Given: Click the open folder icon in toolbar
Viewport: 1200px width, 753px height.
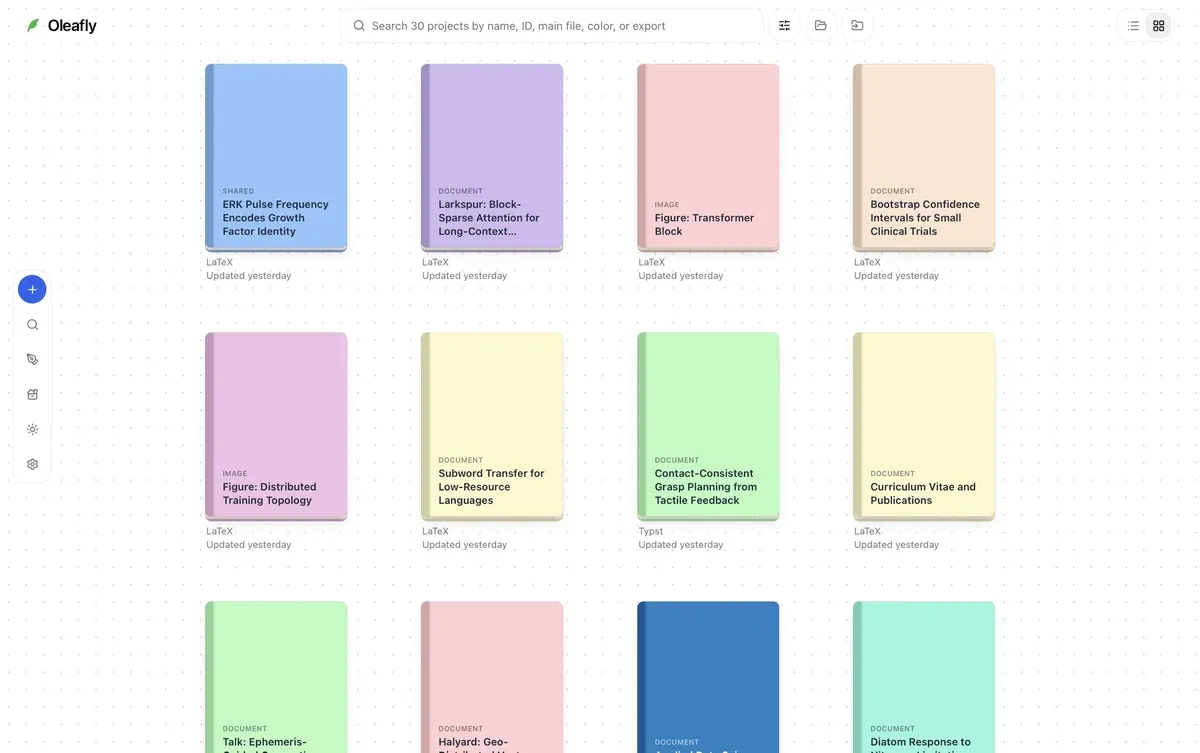Looking at the screenshot, I should pyautogui.click(x=821, y=26).
